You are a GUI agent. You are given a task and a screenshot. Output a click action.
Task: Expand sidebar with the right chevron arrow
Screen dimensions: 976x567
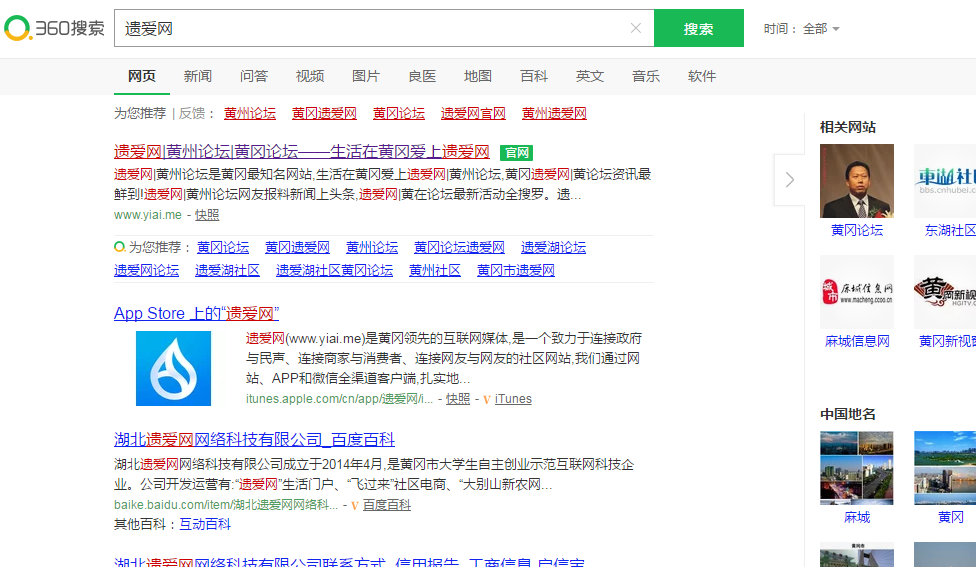pyautogui.click(x=789, y=180)
